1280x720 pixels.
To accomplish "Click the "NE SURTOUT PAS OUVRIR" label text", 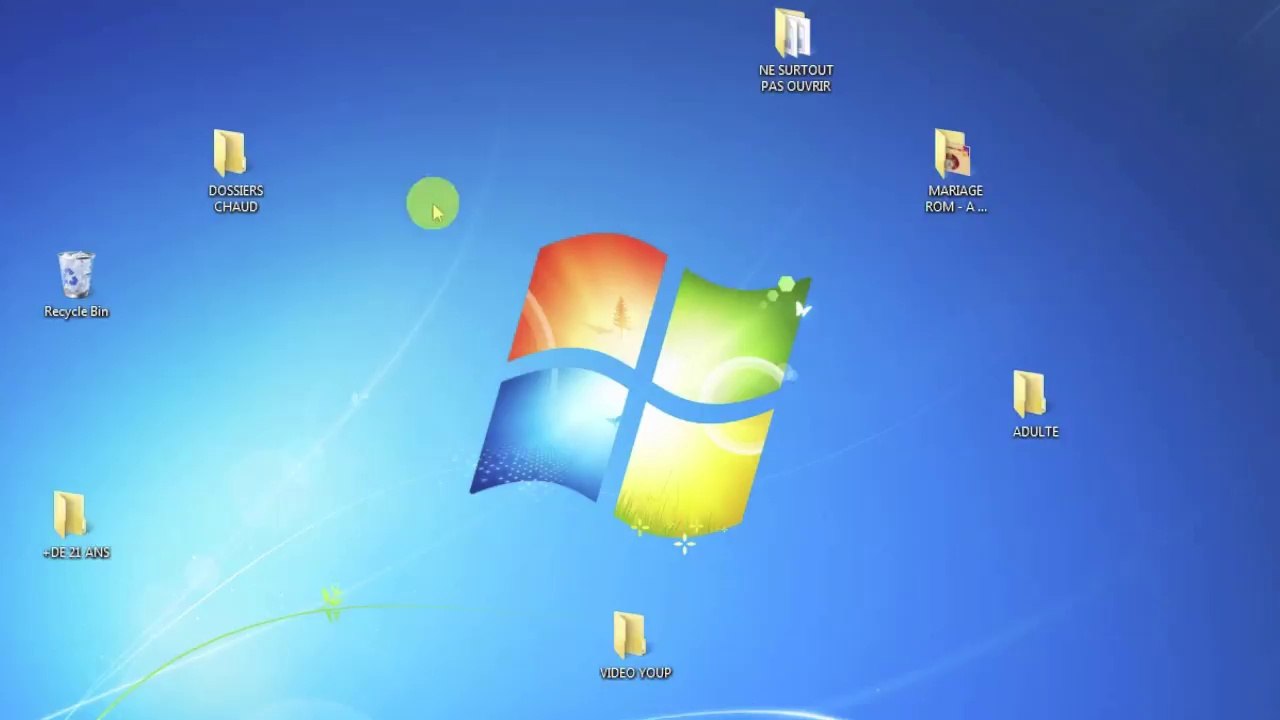I will tap(796, 78).
